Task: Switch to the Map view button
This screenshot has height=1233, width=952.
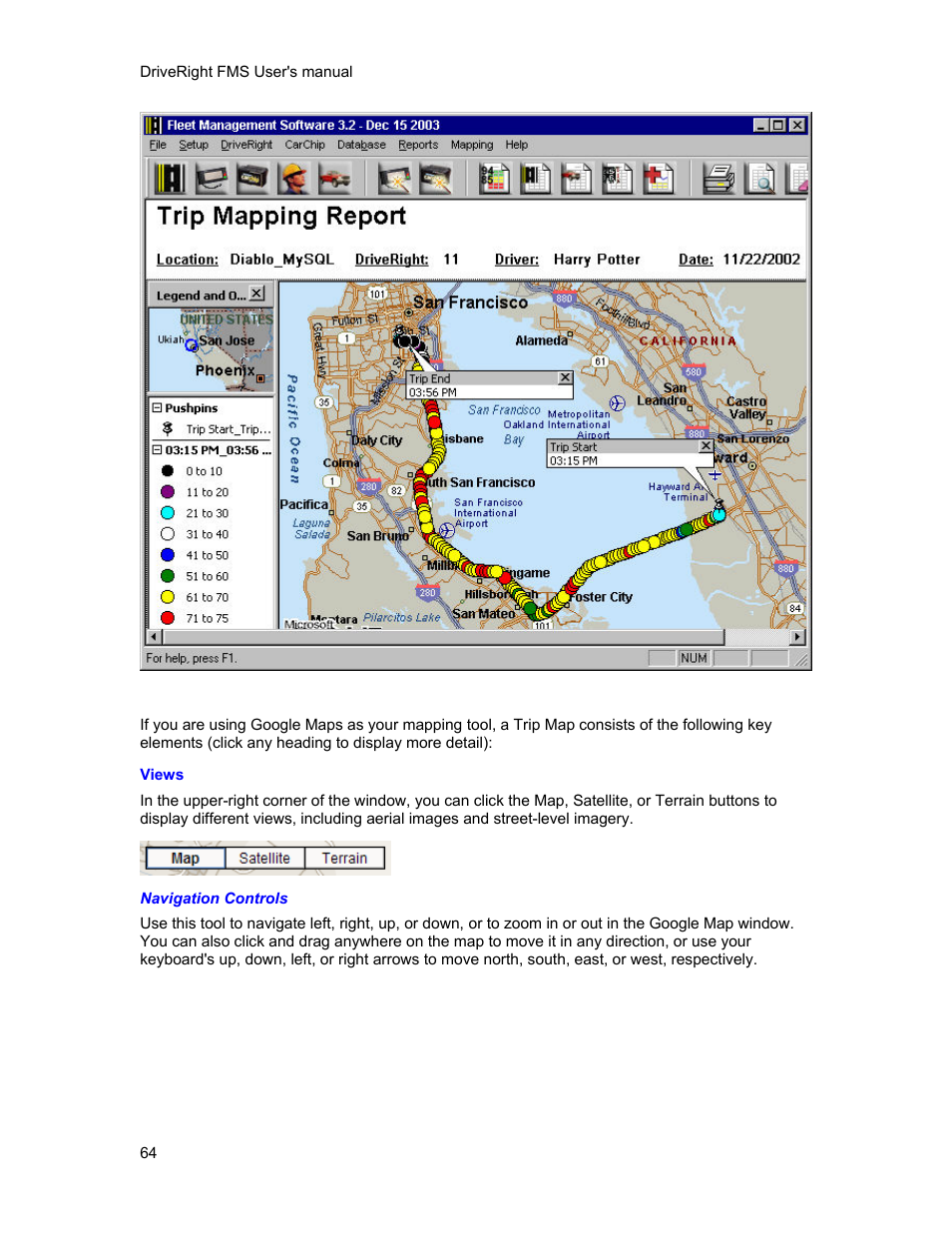Action: tap(186, 859)
